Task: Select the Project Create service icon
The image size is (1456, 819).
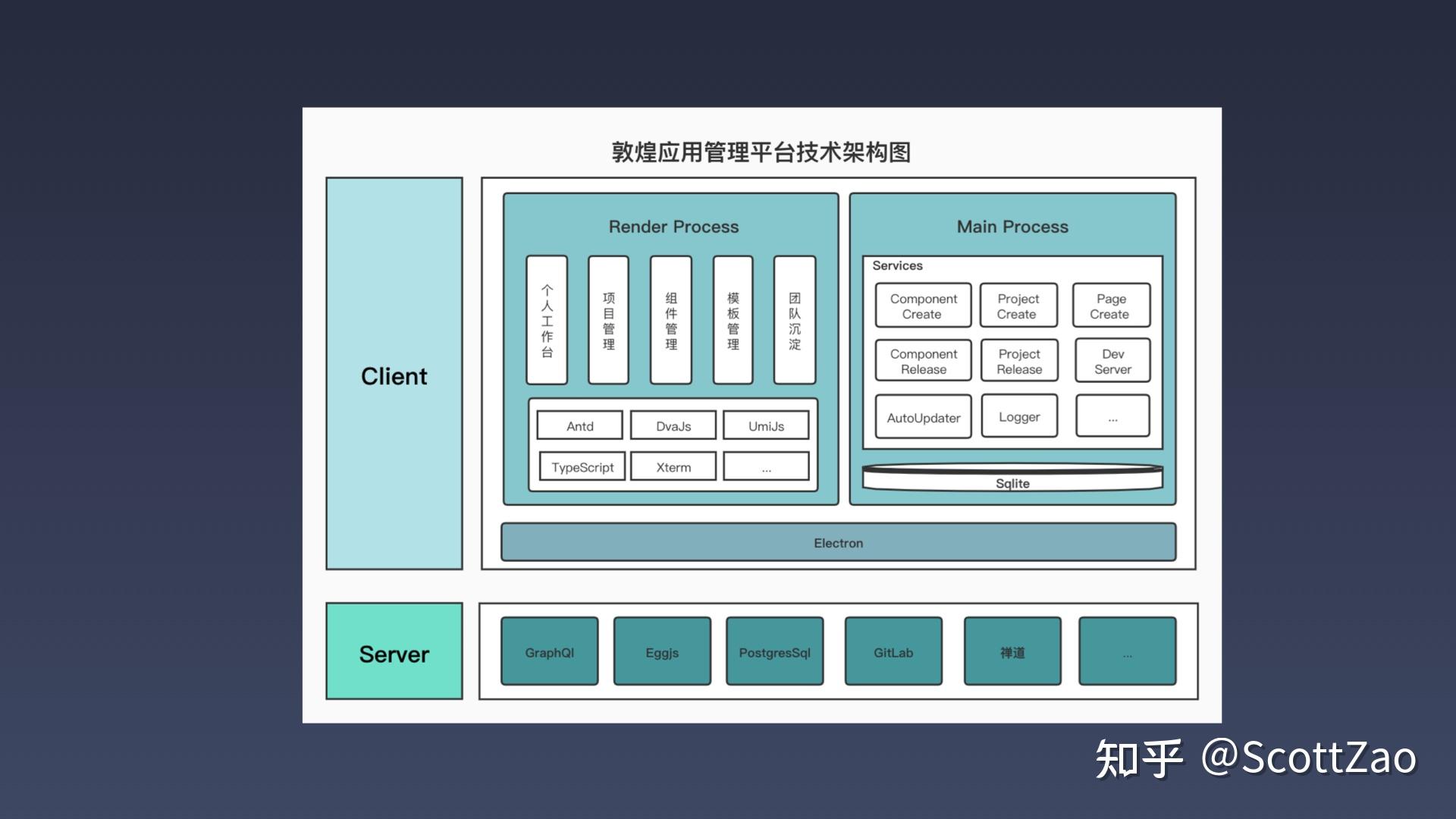Action: [1017, 306]
